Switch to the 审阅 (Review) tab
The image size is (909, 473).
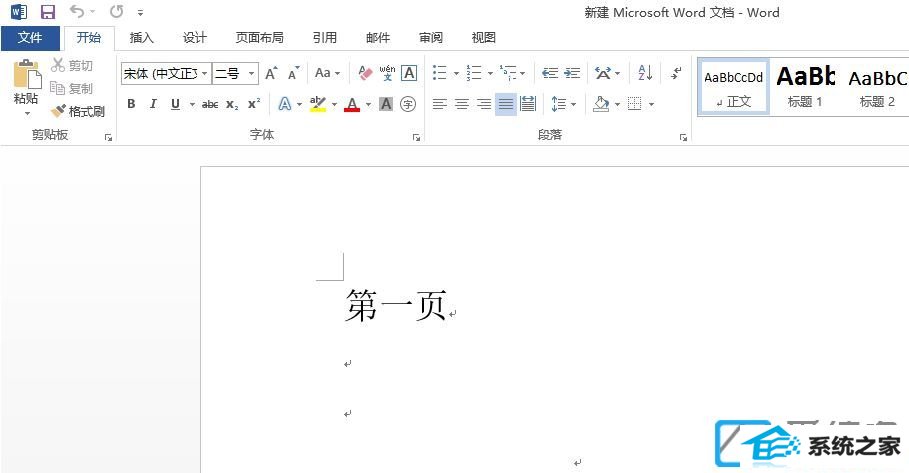tap(431, 38)
